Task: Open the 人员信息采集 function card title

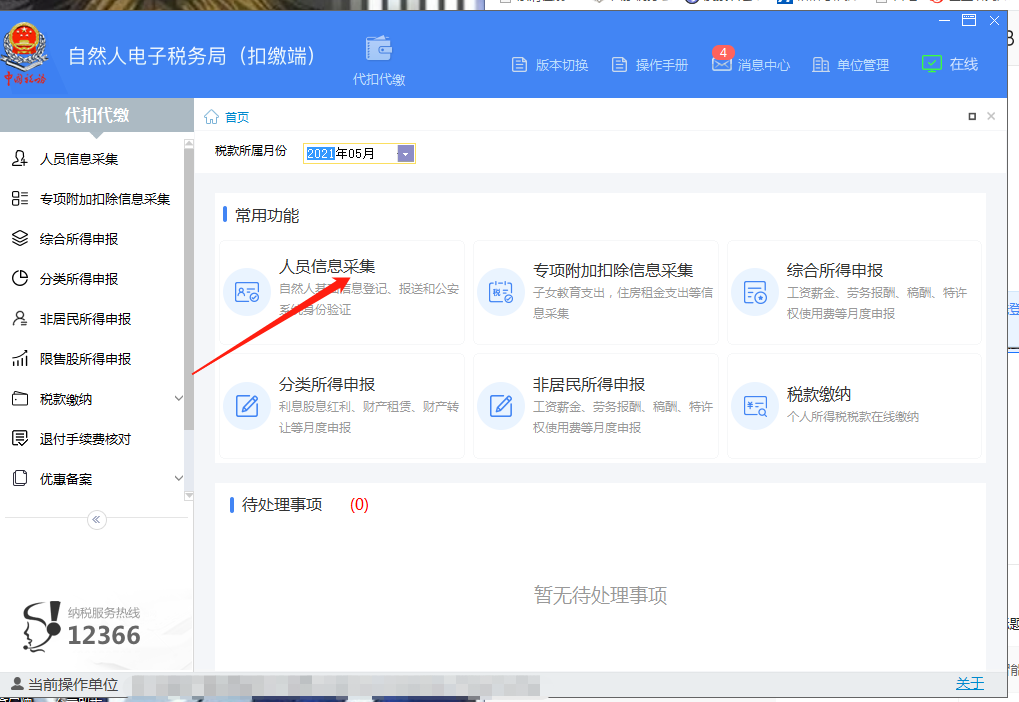Action: pyautogui.click(x=327, y=266)
